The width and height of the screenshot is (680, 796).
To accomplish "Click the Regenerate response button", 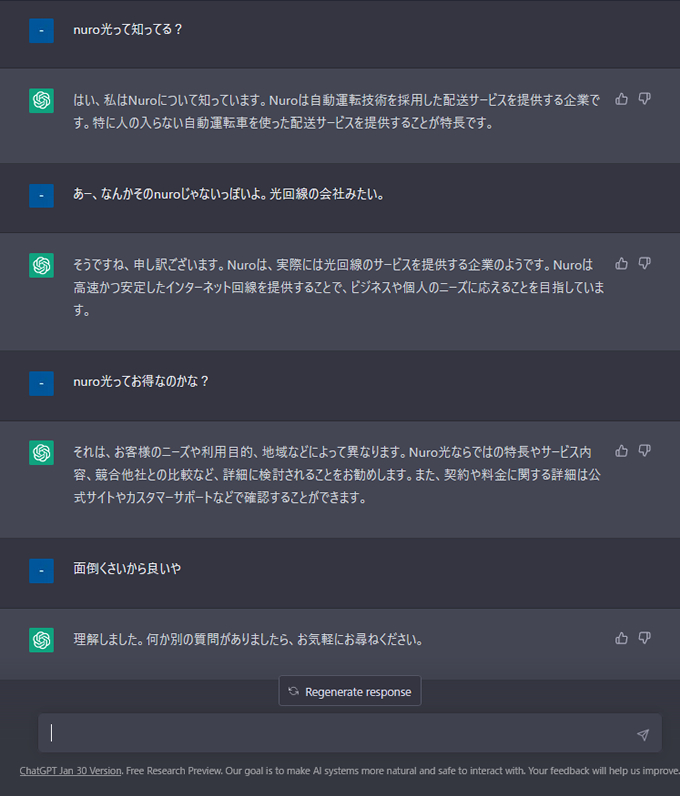I will click(350, 691).
